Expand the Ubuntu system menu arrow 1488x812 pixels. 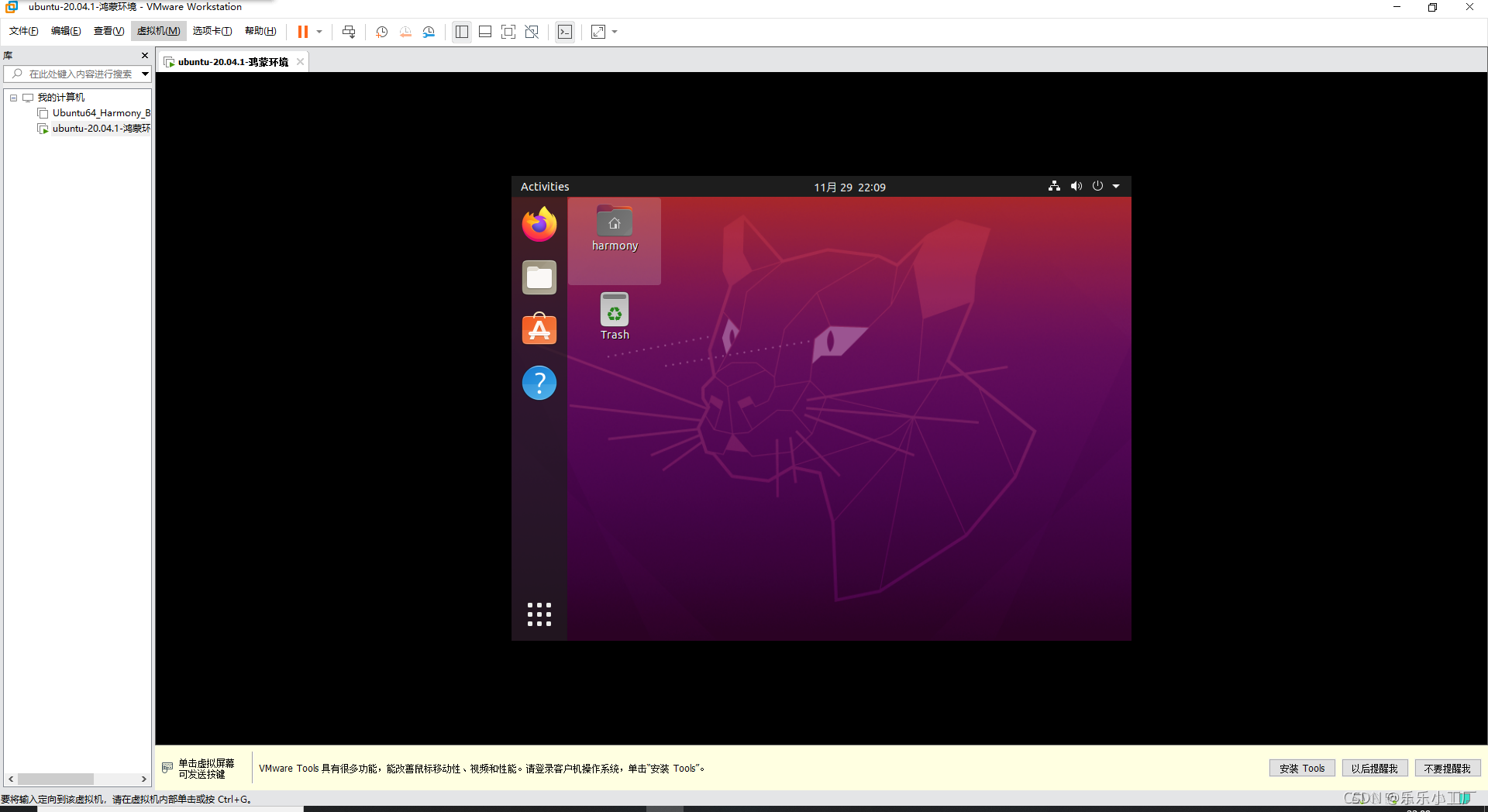(1116, 186)
